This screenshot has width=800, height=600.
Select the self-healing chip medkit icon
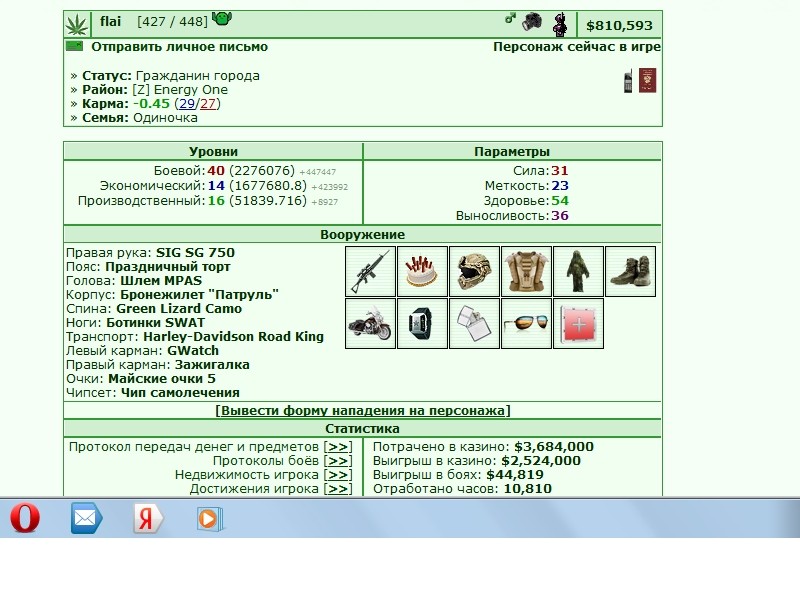(579, 323)
